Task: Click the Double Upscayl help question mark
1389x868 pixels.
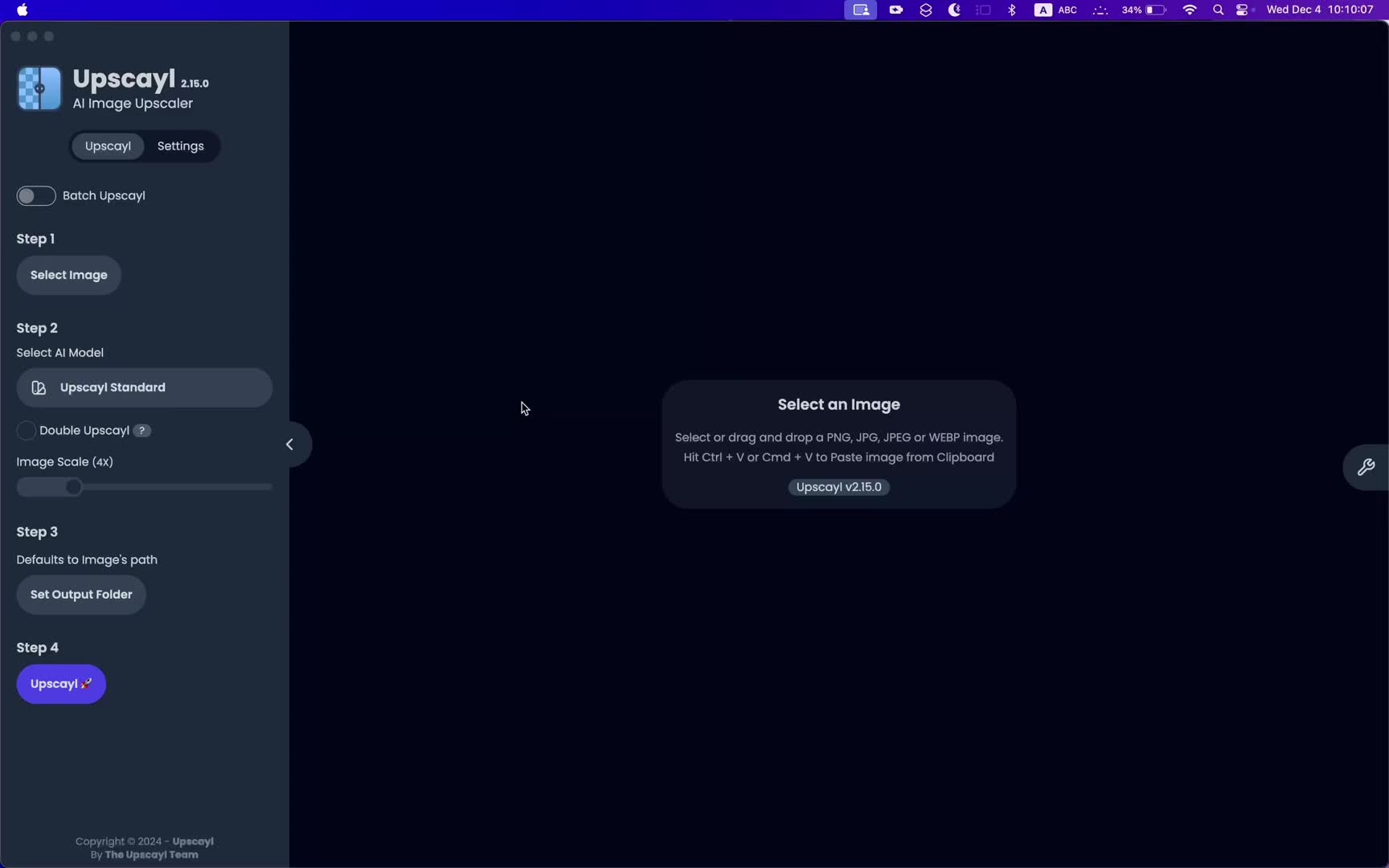Action: click(141, 431)
